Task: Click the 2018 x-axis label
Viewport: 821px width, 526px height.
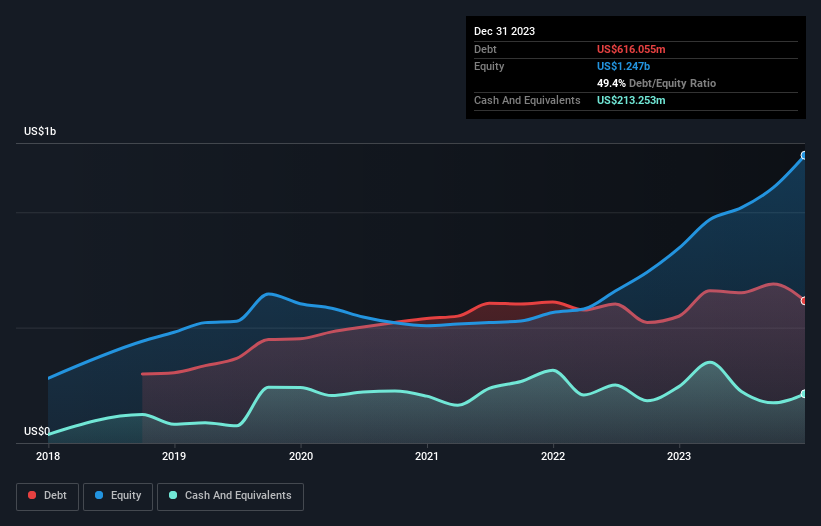Action: tap(48, 456)
